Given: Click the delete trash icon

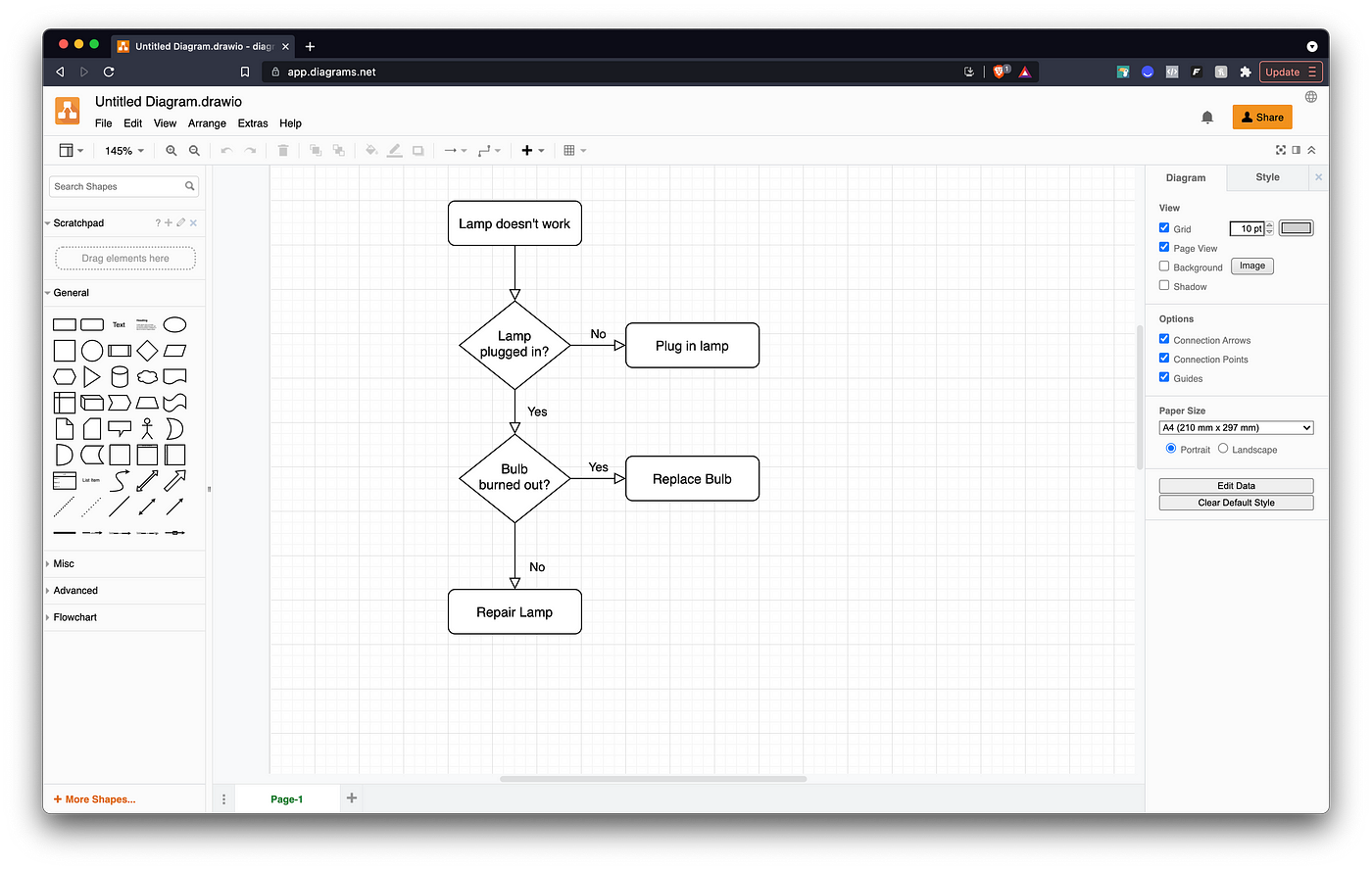Looking at the screenshot, I should pyautogui.click(x=283, y=151).
